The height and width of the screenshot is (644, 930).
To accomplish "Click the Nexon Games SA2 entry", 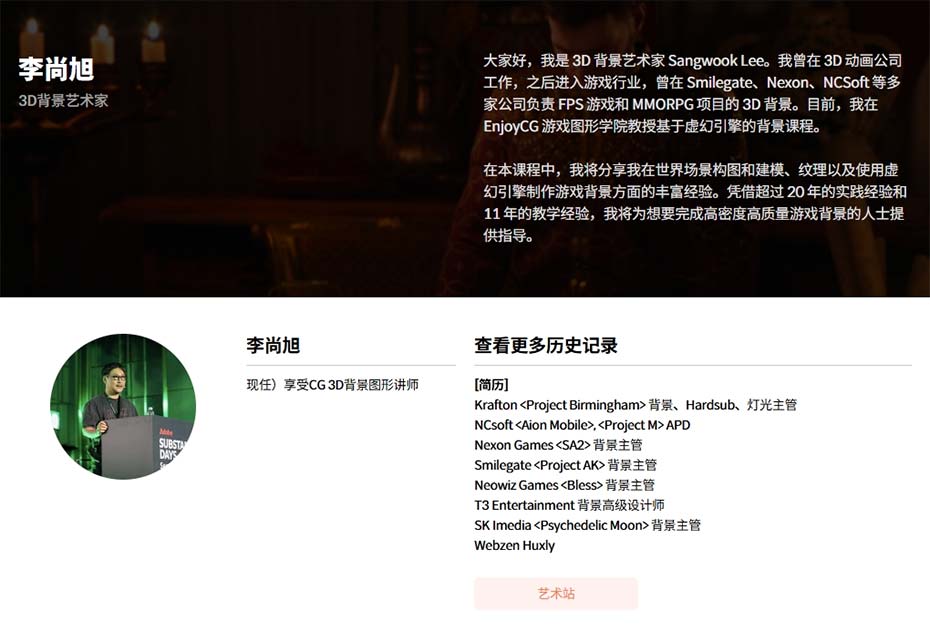I will [558, 445].
